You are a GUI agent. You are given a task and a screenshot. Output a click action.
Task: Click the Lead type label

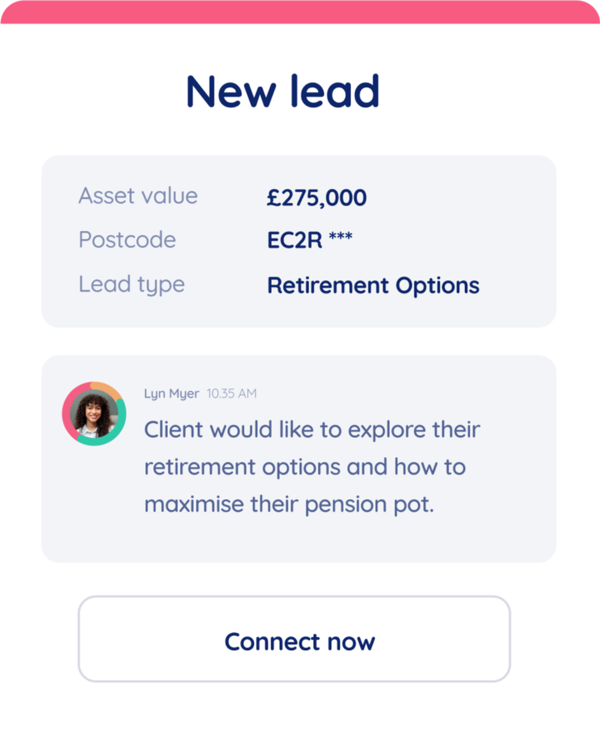tap(131, 284)
